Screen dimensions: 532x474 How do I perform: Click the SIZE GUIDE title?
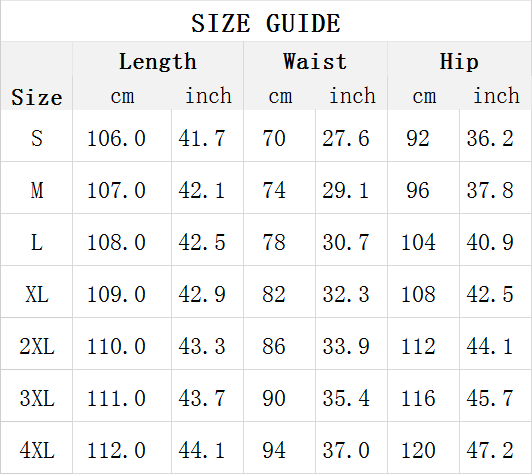coord(266,23)
